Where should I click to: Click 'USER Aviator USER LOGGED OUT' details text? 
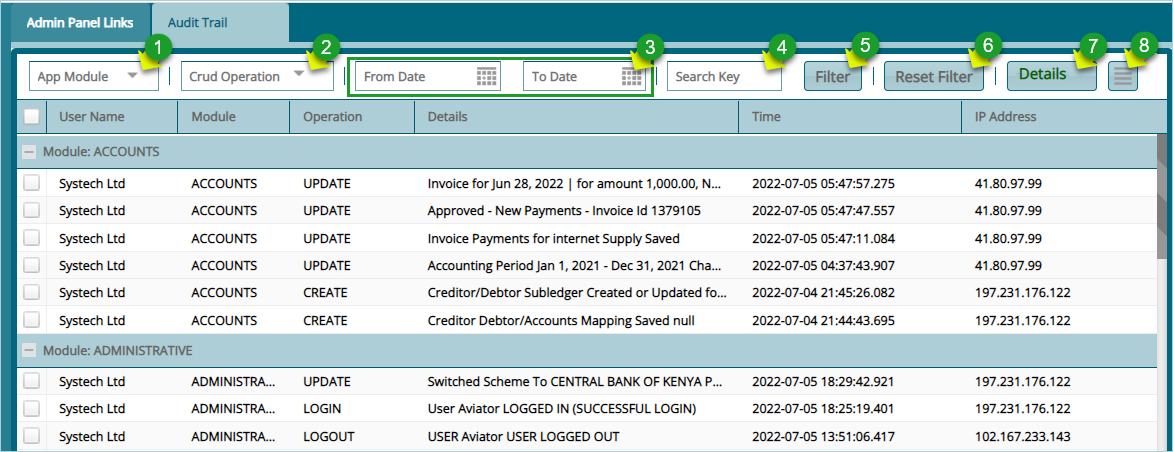[x=524, y=436]
